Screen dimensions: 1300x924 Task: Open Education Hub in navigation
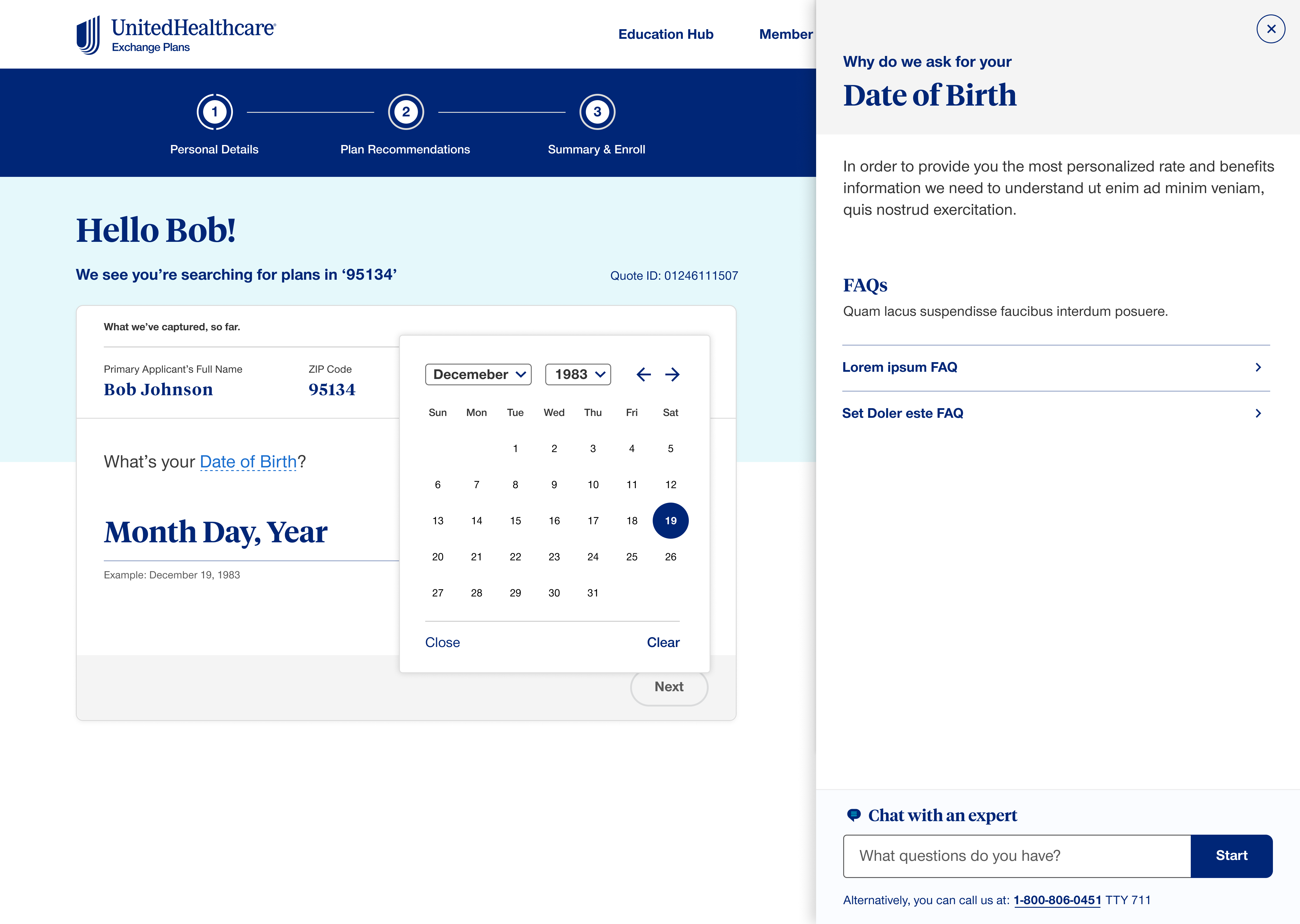click(665, 34)
